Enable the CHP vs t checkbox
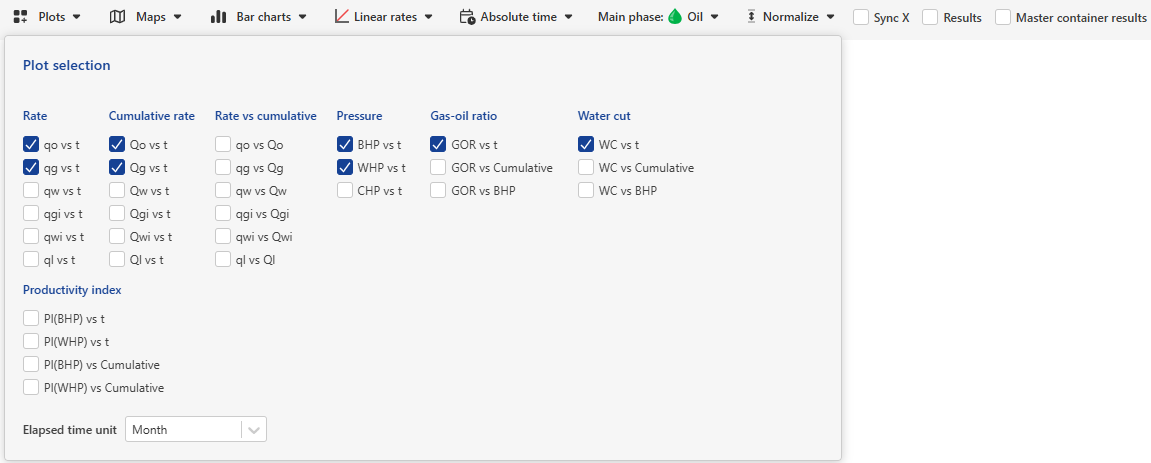1151x463 pixels. pyautogui.click(x=345, y=190)
